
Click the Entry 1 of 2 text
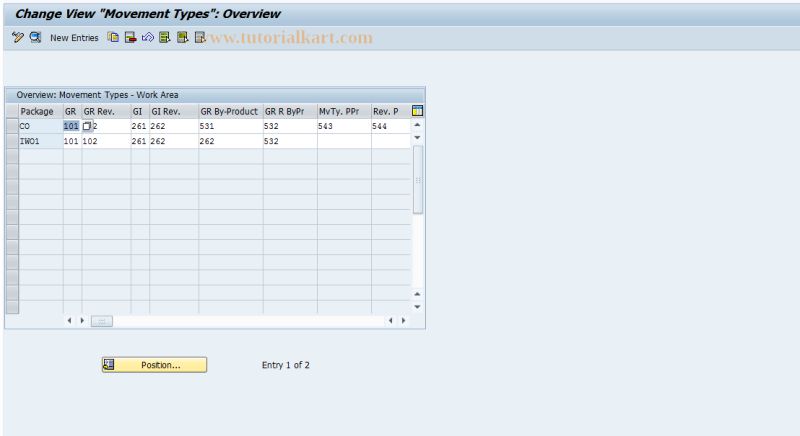pyautogui.click(x=286, y=365)
